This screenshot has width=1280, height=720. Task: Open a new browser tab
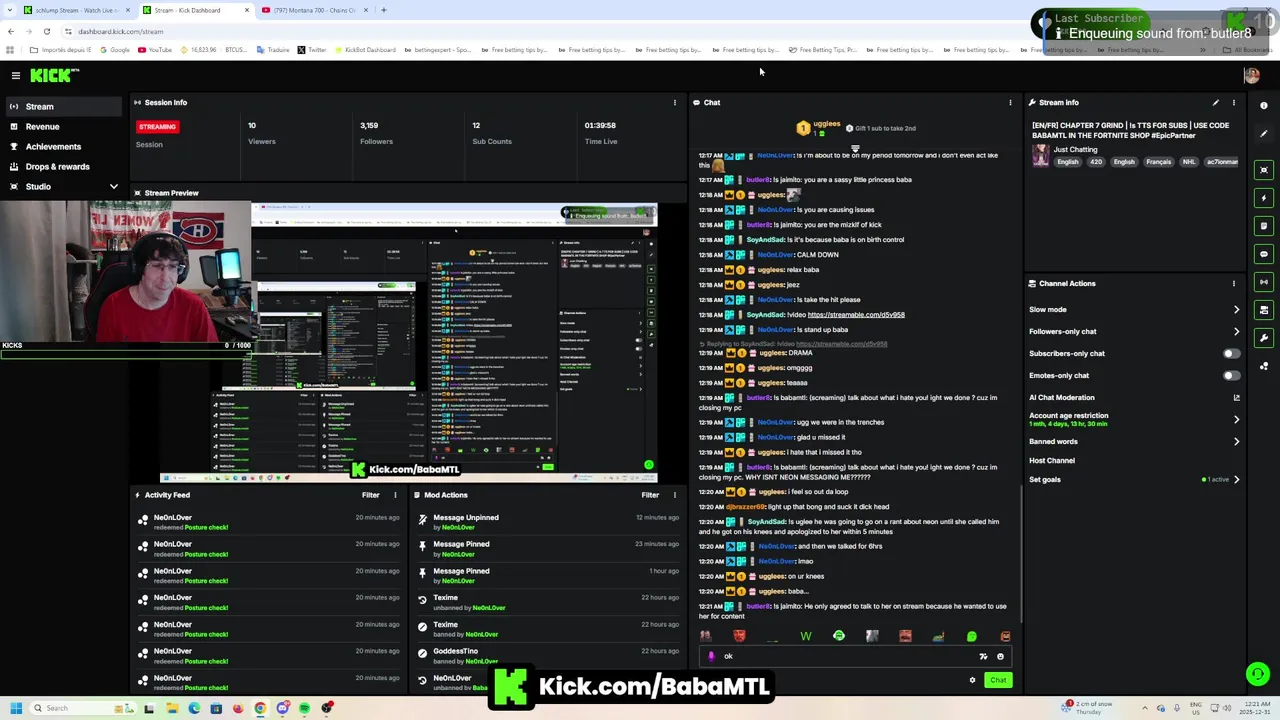pos(384,10)
